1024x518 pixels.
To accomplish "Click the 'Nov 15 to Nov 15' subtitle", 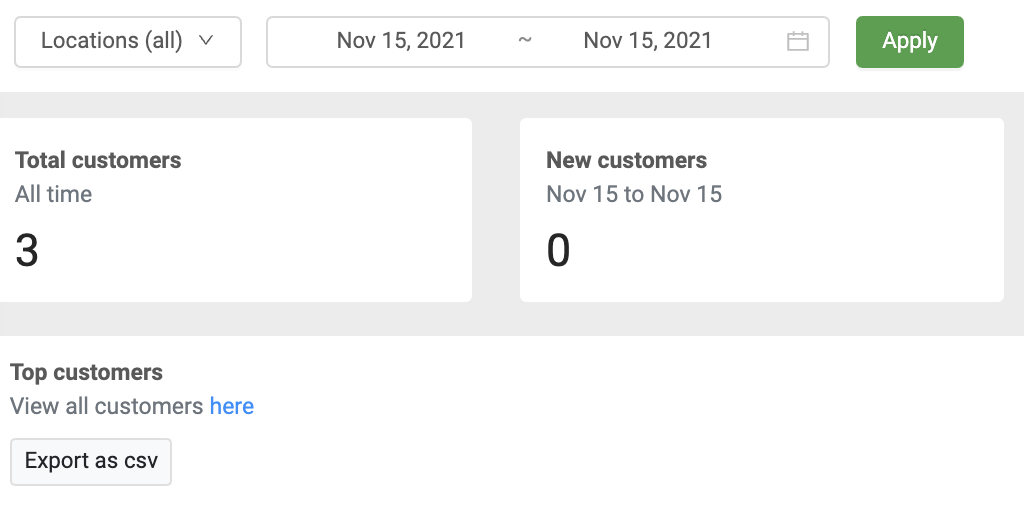I will point(634,194).
